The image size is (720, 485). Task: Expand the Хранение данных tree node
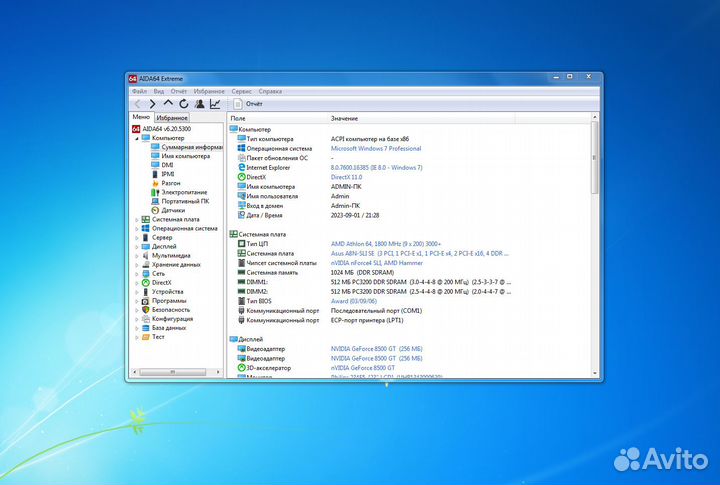tap(136, 264)
